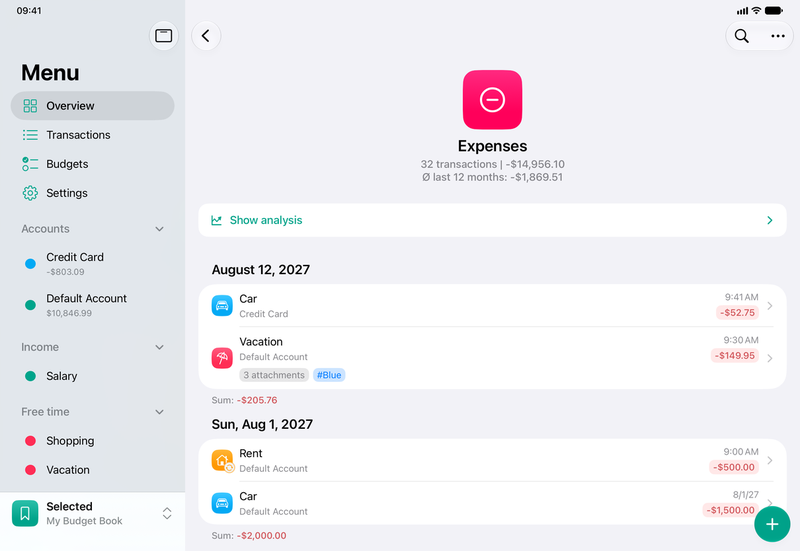The image size is (800, 551).
Task: Toggle the sidebar panel icon
Action: (x=164, y=36)
